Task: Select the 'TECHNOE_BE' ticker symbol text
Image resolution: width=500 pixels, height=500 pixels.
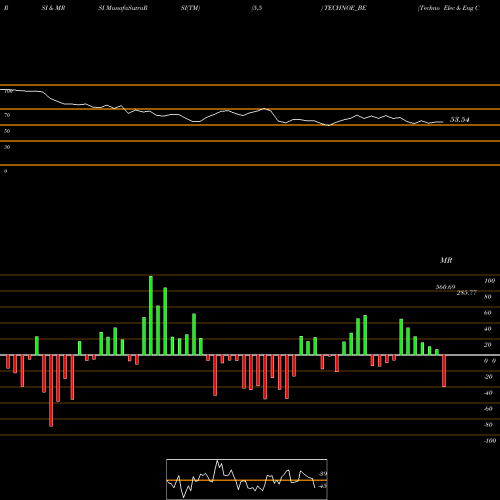Action: pos(345,8)
